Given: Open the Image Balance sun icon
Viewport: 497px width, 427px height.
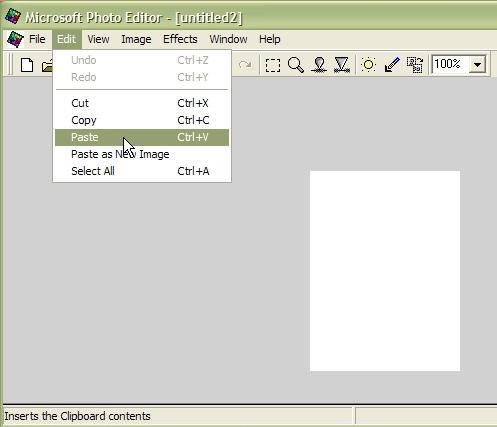Looking at the screenshot, I should (369, 65).
